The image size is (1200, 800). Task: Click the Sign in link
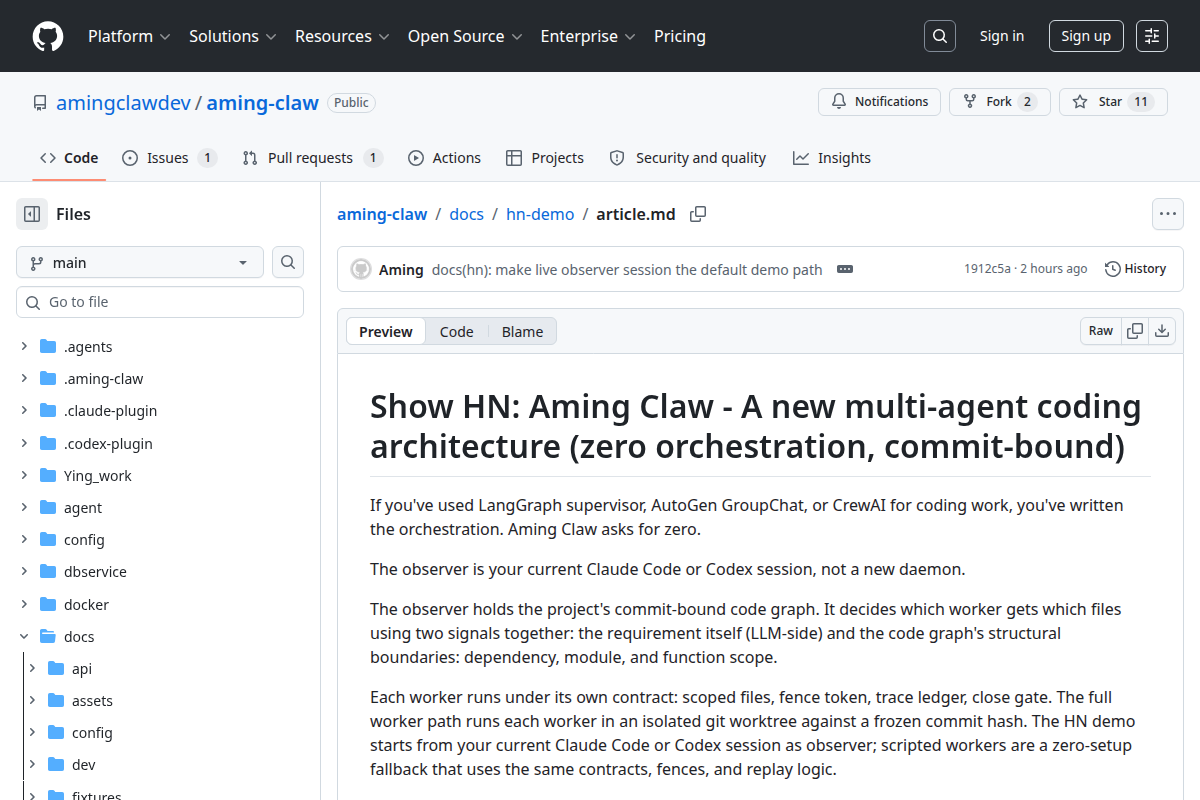pos(1001,36)
